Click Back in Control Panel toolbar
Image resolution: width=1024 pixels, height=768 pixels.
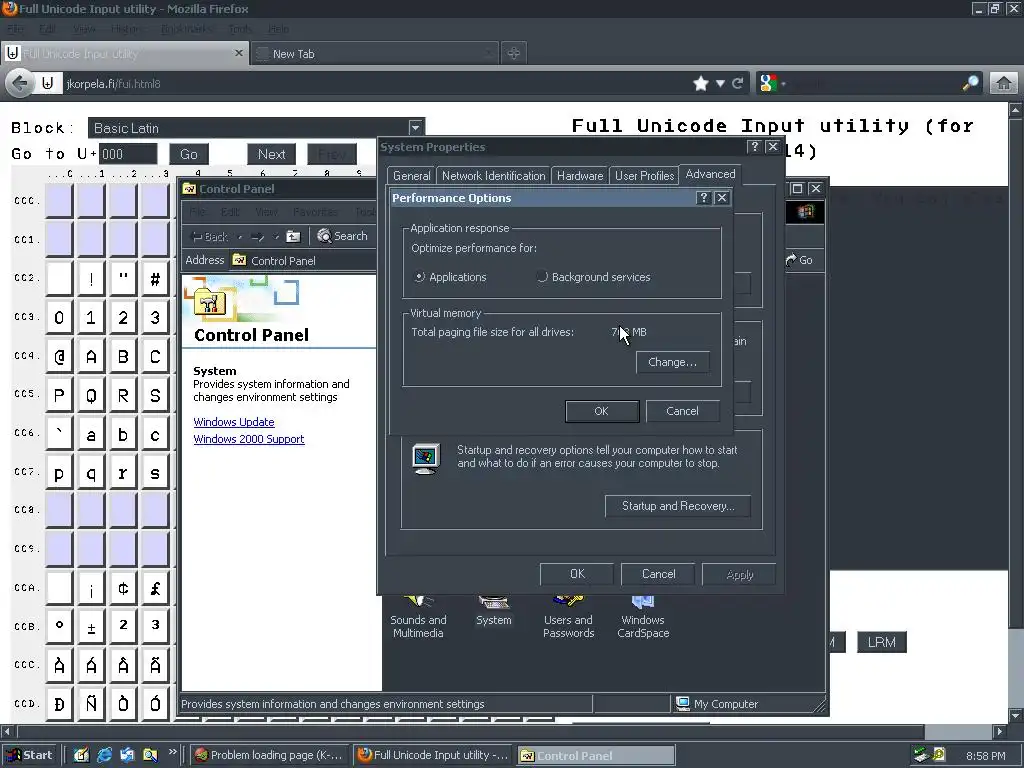(x=210, y=236)
